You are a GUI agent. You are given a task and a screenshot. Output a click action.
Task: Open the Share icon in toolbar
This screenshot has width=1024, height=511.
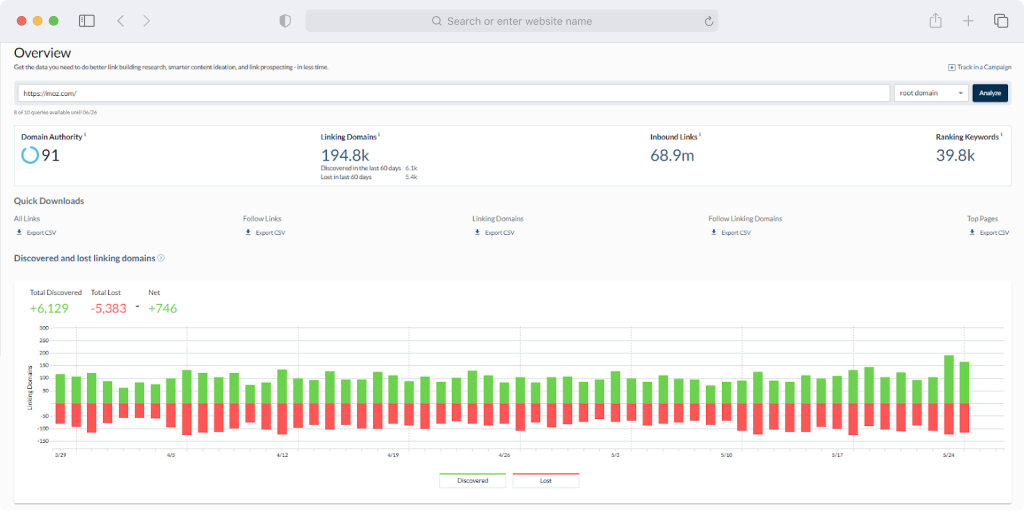[935, 21]
